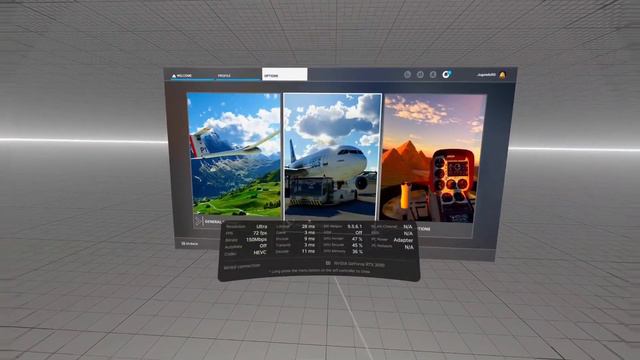The height and width of the screenshot is (360, 640).
Task: Click the "28 ms" latency value
Action: coord(308,226)
